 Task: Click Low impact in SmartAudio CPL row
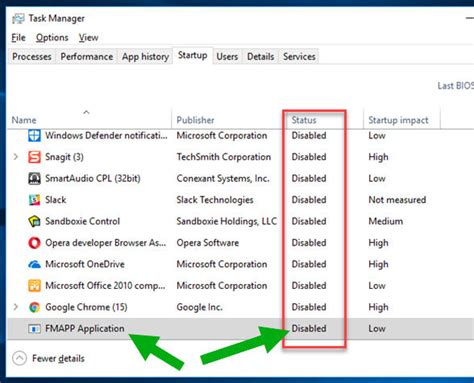coord(377,178)
